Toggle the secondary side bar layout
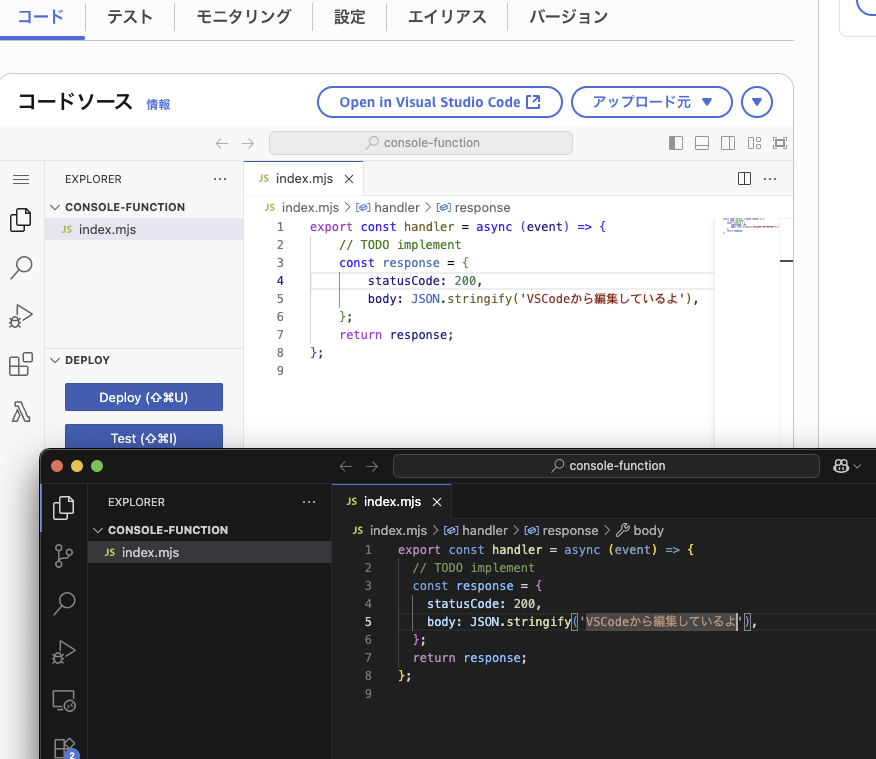Screen dimensions: 876x759 click(x=728, y=143)
